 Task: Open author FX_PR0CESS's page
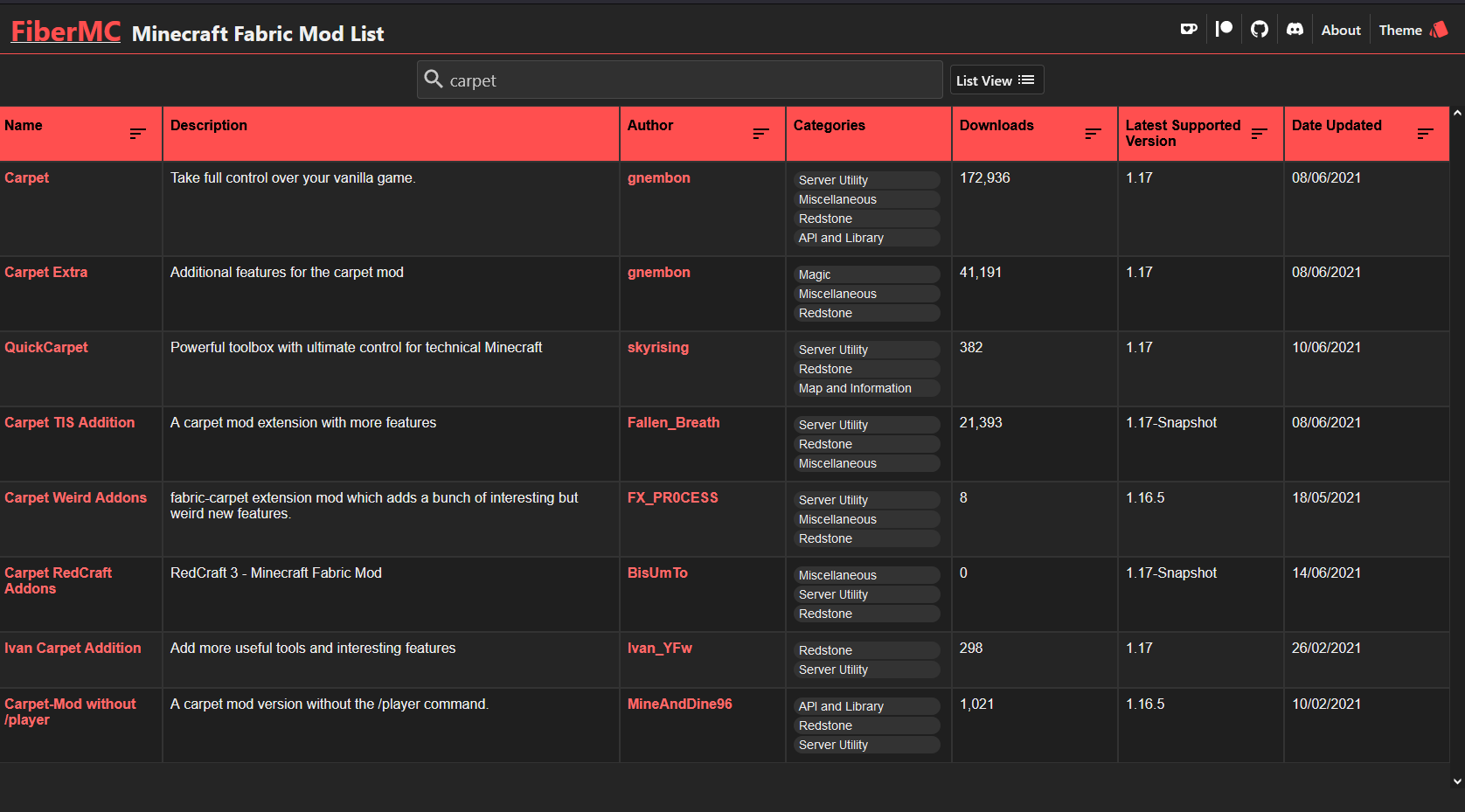coord(672,497)
